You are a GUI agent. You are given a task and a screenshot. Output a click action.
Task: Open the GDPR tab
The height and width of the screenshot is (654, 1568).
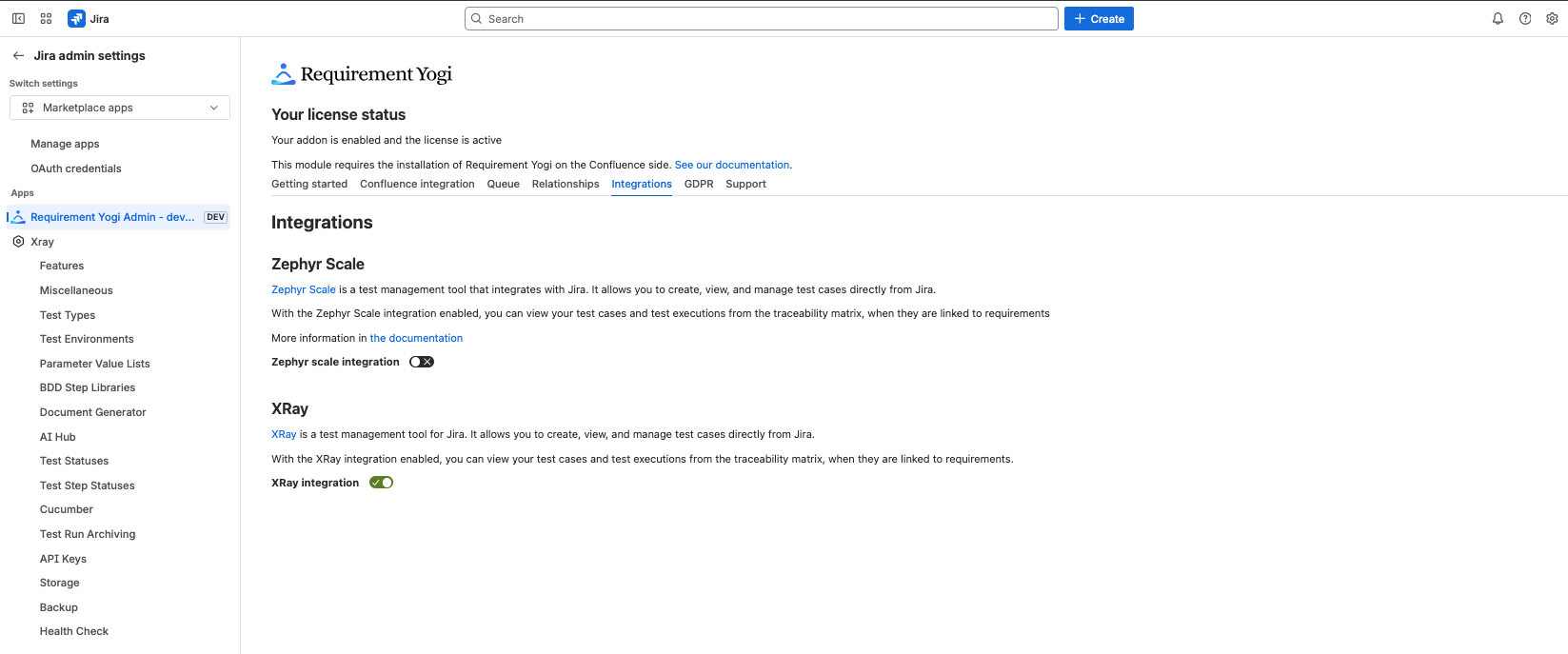point(699,185)
